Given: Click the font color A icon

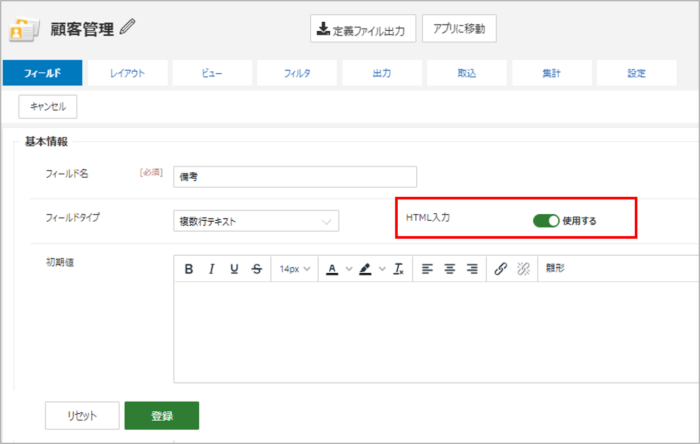Looking at the screenshot, I should (332, 269).
